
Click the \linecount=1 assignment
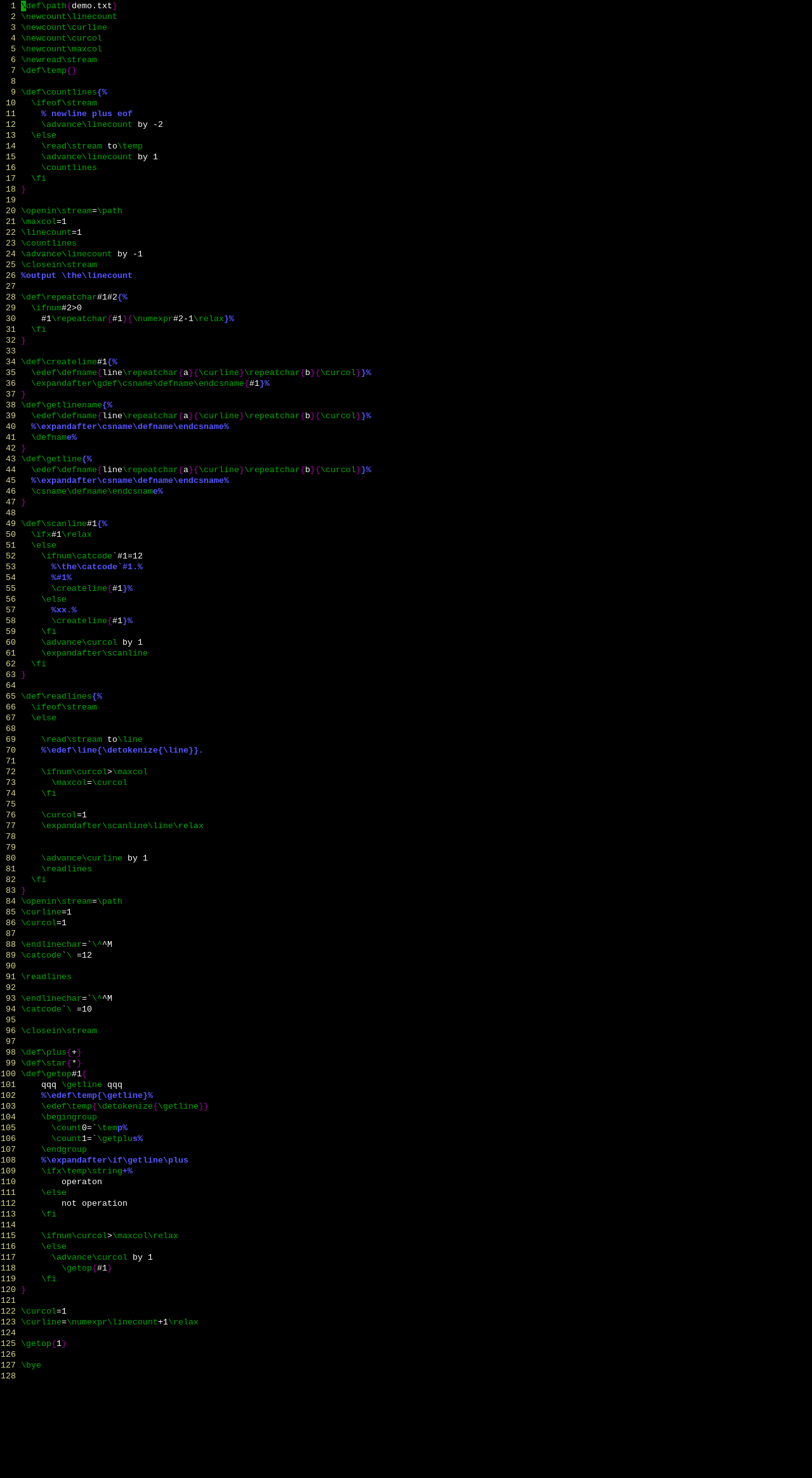(x=51, y=232)
